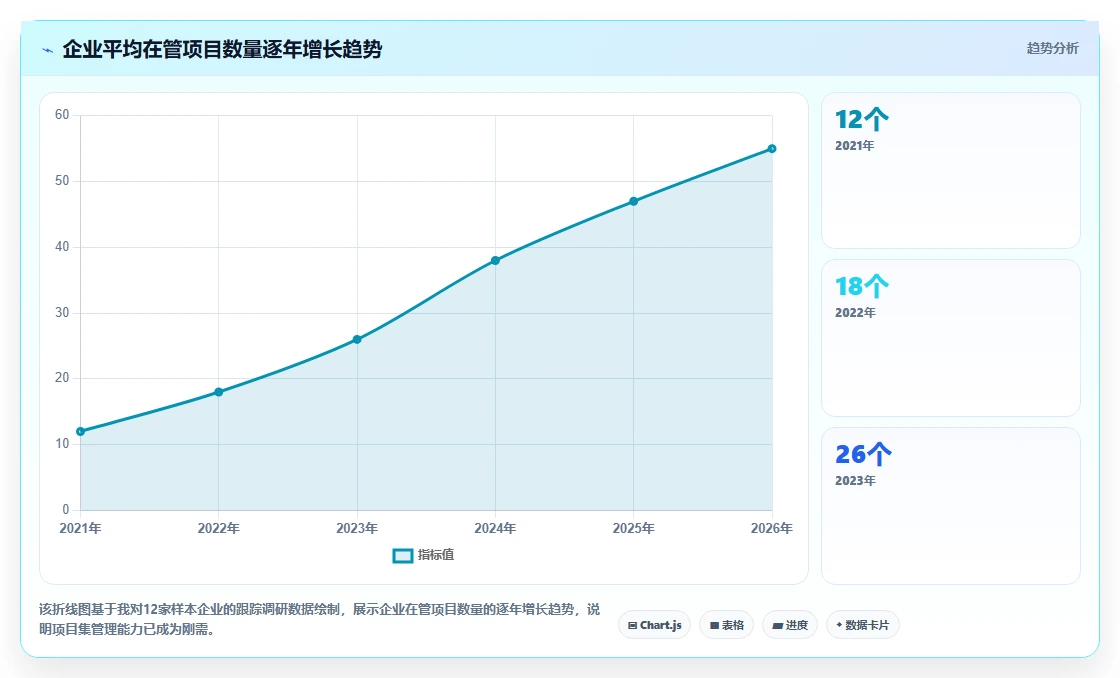This screenshot has width=1120, height=678.
Task: Click the 2025年 x-axis label
Action: 634,529
